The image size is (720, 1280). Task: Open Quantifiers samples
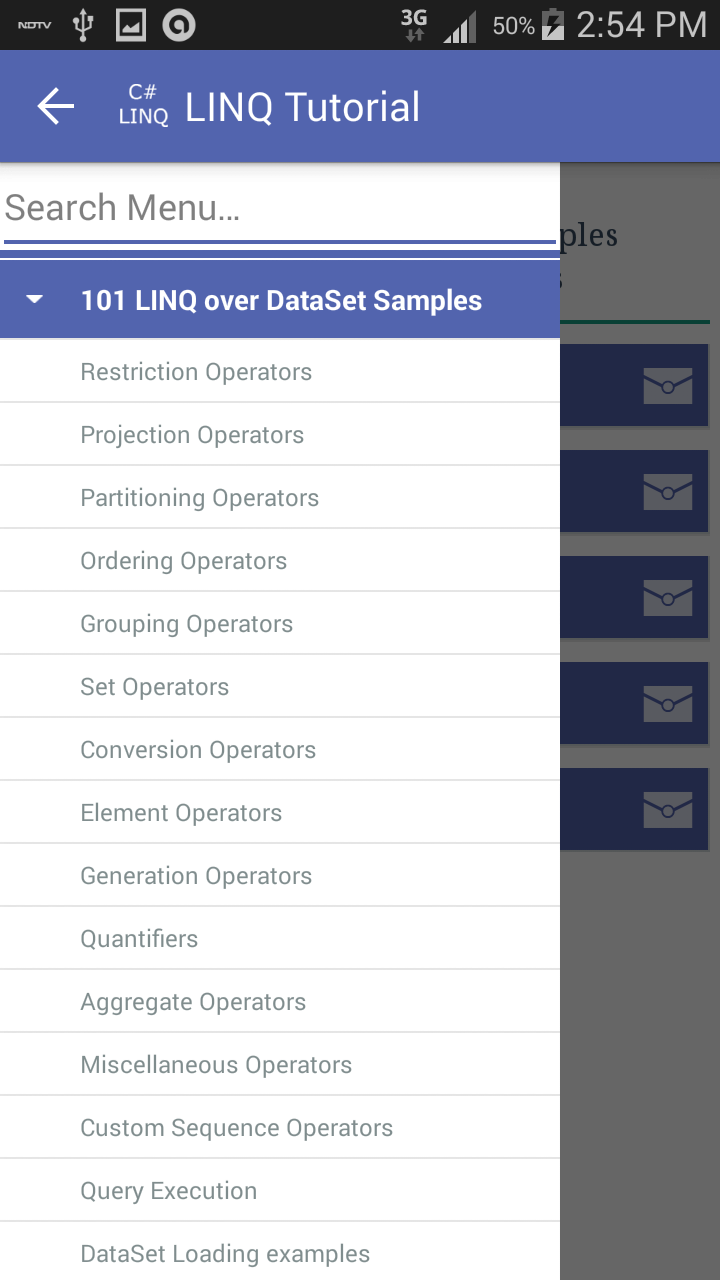click(x=139, y=939)
